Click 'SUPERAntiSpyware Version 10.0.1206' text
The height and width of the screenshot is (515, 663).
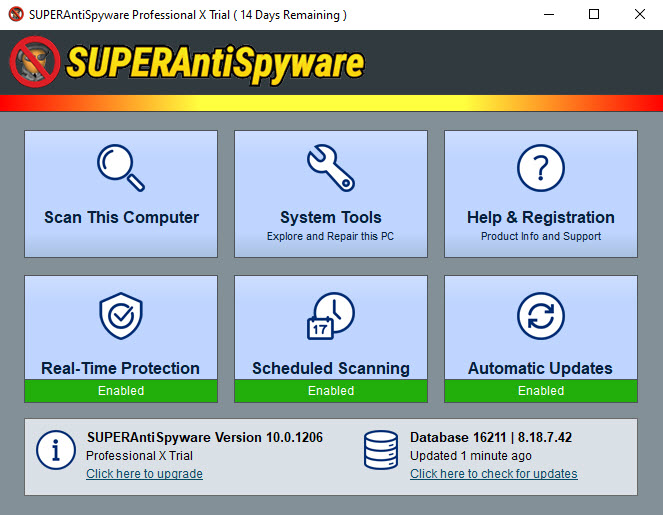click(x=205, y=437)
